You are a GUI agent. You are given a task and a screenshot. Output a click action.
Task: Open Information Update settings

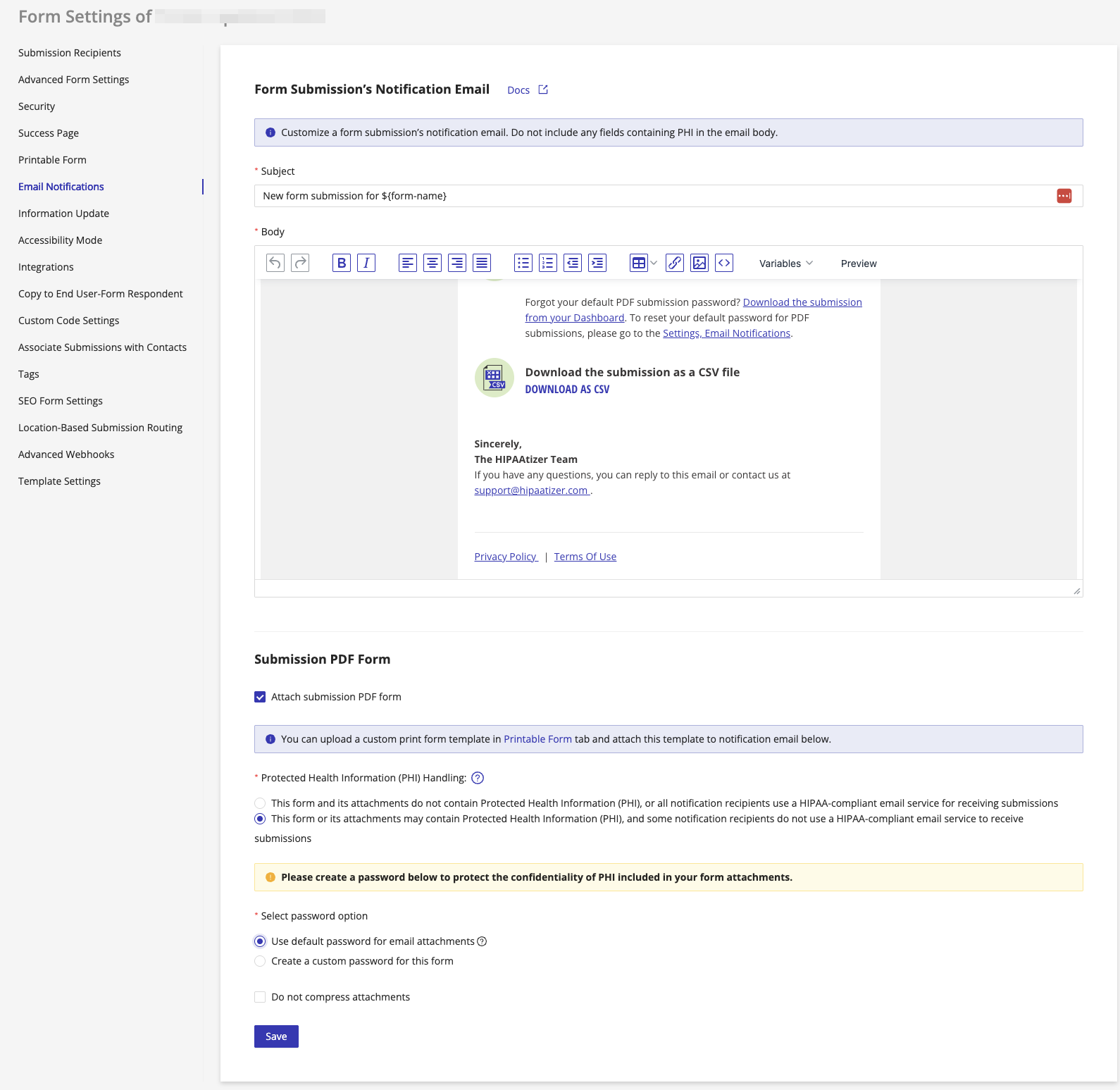point(63,213)
